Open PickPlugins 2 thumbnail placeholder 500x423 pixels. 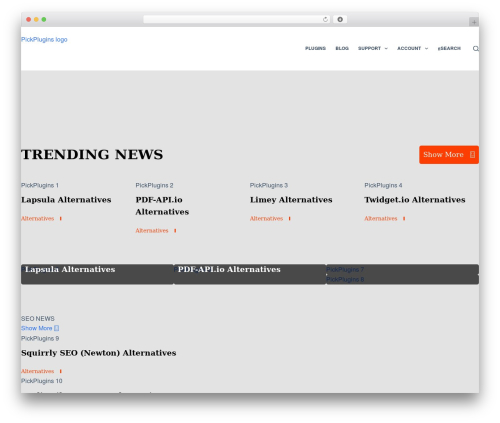154,185
